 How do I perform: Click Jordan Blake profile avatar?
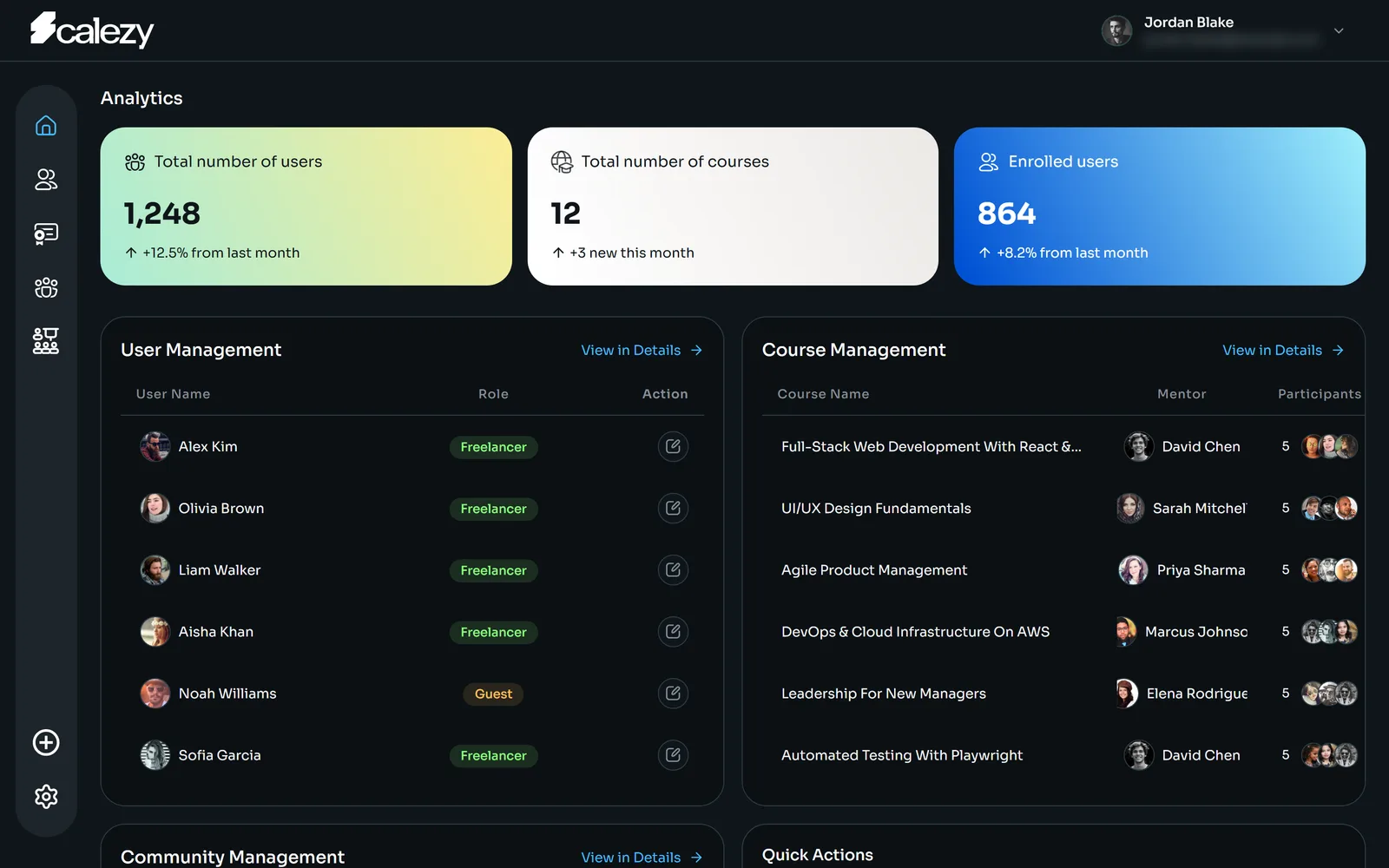click(1116, 30)
